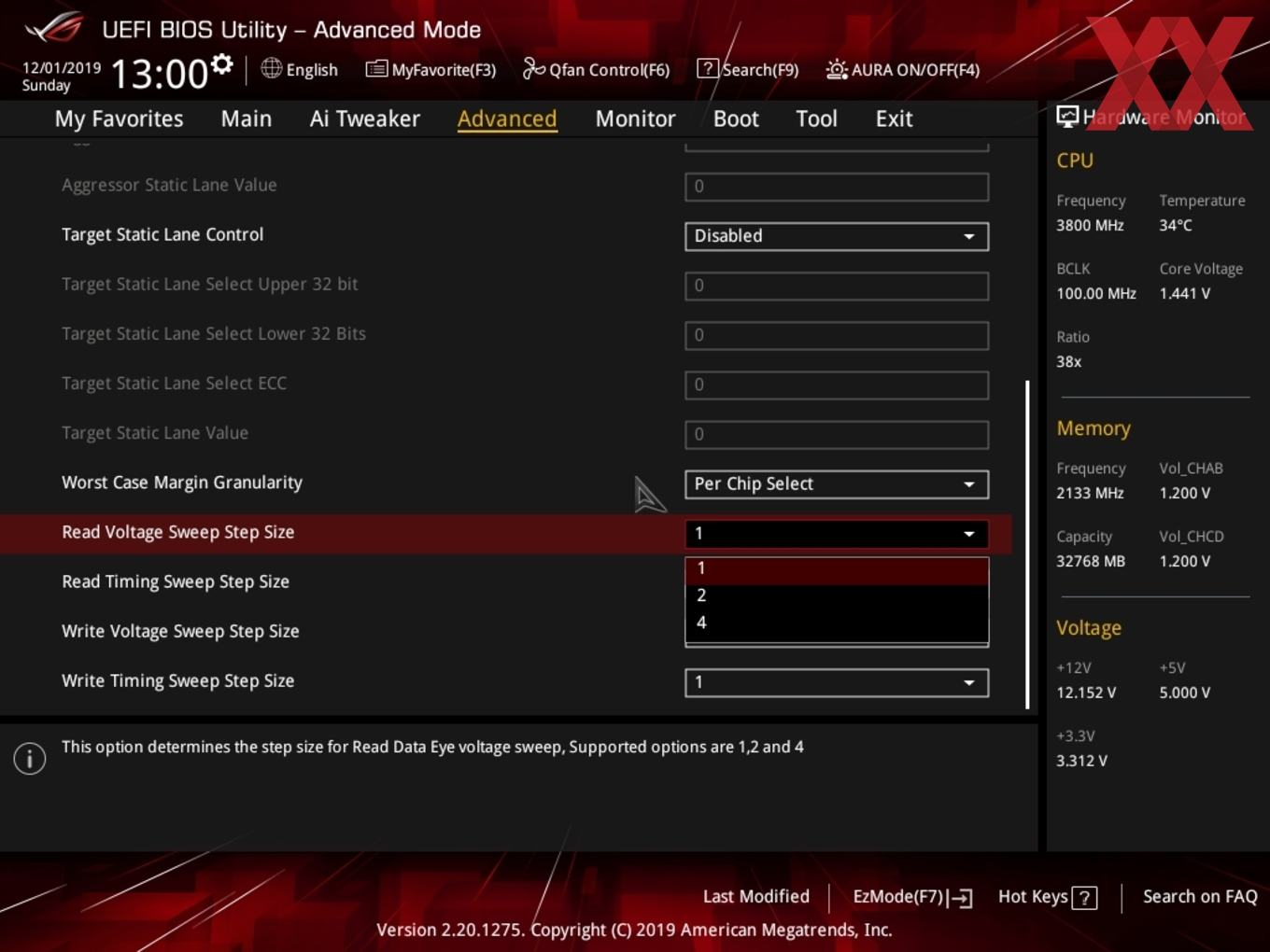This screenshot has width=1270, height=952.
Task: Choose option 1 in dropdown list
Action: (837, 569)
